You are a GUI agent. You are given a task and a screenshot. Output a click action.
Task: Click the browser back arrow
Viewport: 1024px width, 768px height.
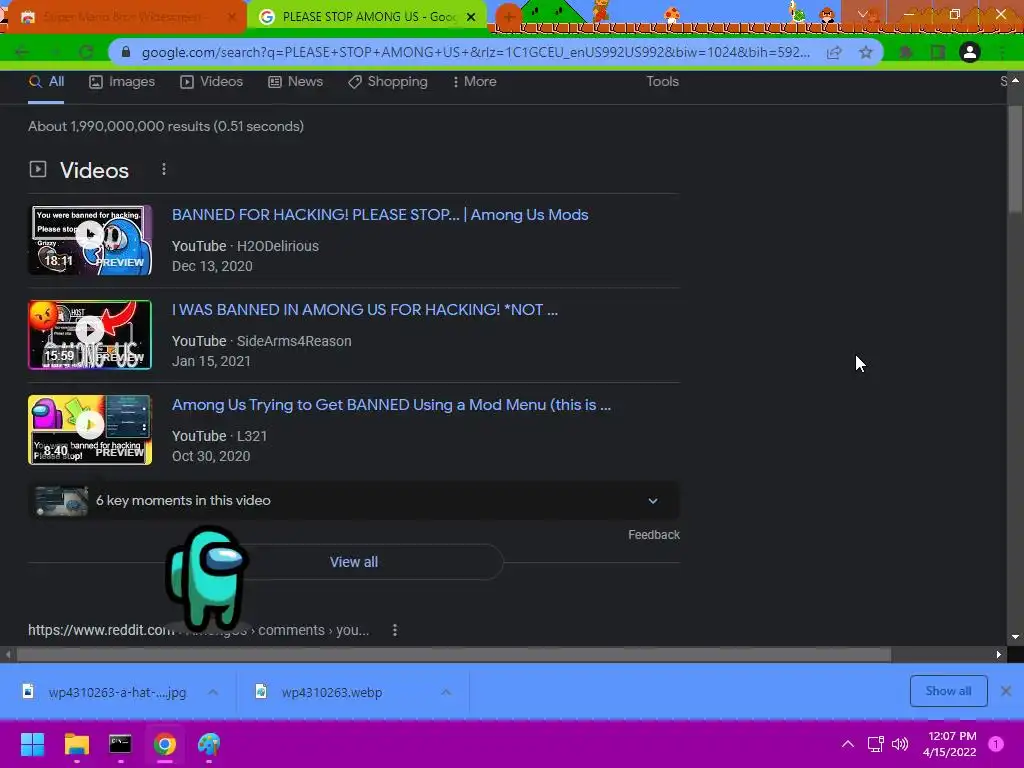click(x=22, y=52)
